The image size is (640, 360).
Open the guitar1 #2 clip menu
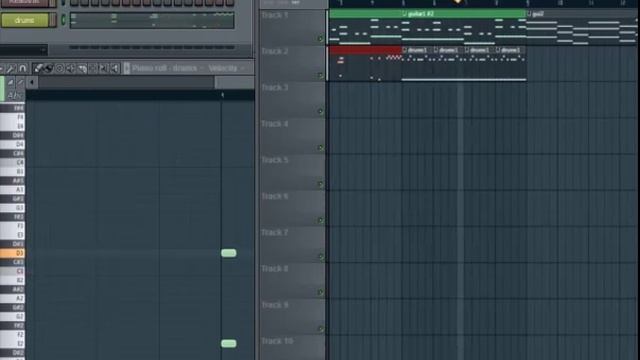(404, 14)
